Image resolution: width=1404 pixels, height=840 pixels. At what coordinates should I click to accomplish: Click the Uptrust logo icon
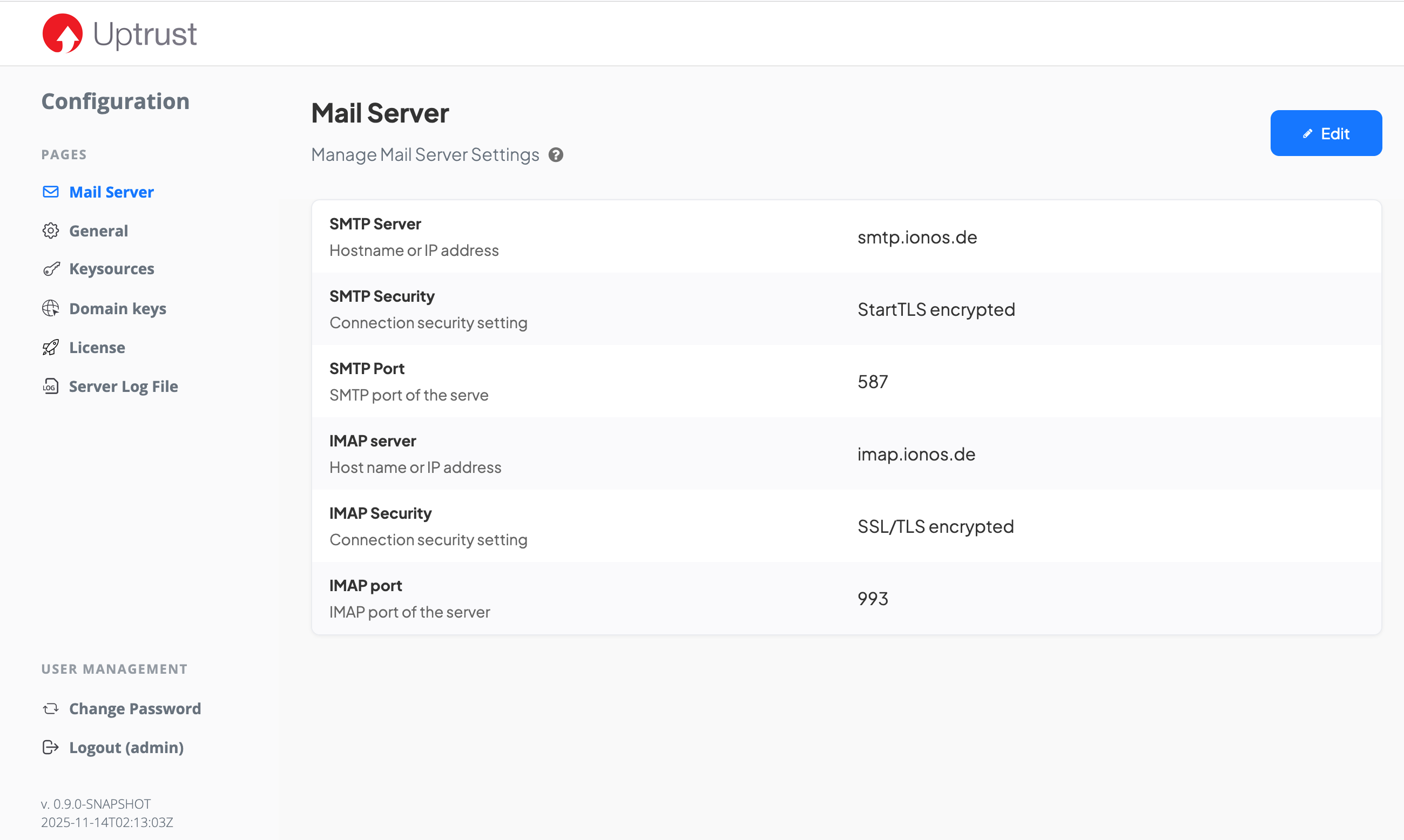point(62,33)
